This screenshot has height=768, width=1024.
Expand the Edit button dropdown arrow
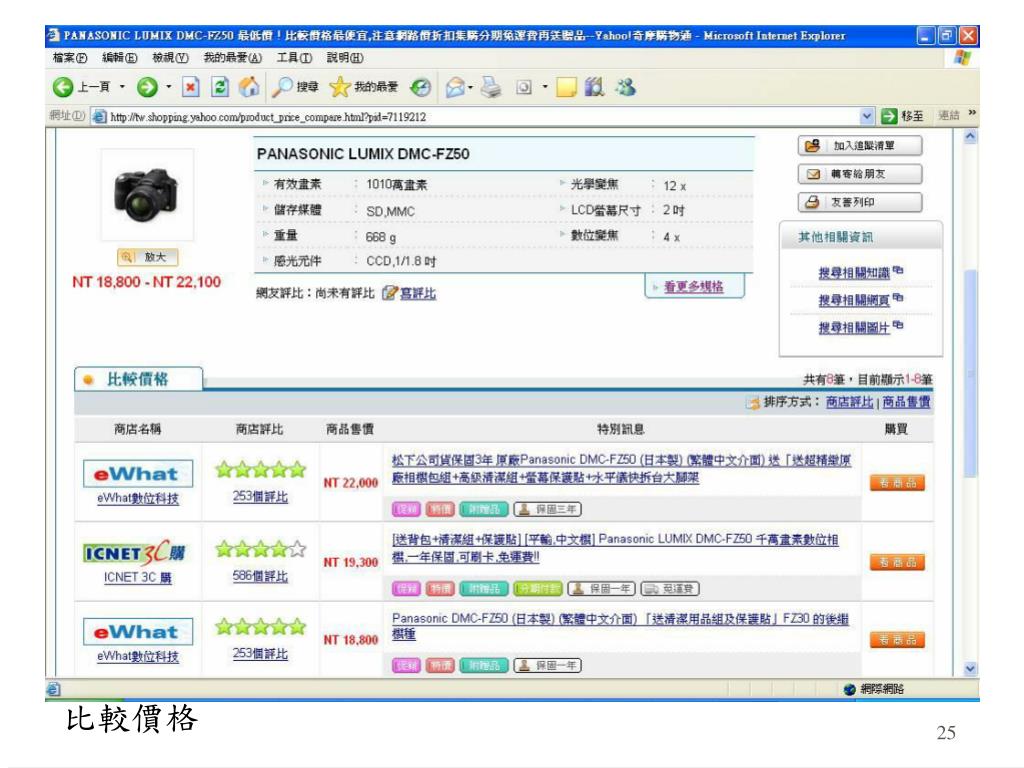[x=545, y=87]
